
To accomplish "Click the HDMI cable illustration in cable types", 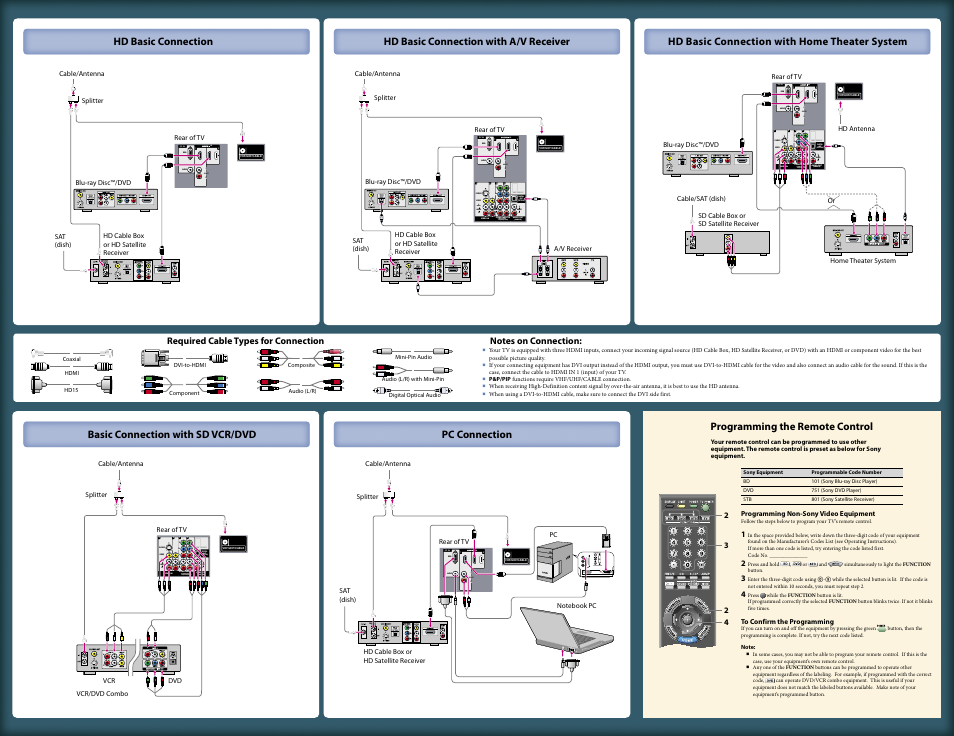I will click(72, 366).
